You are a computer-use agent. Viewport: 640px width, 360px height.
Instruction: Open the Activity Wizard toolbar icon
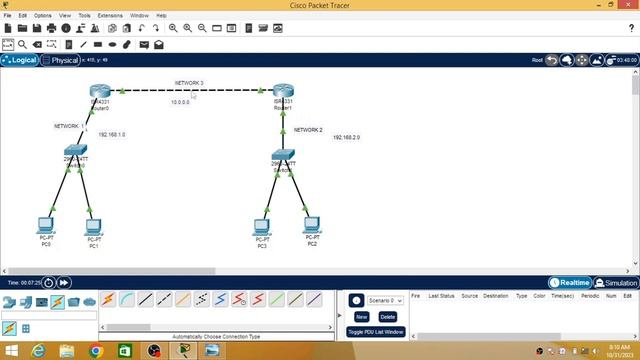pyautogui.click(x=66, y=28)
